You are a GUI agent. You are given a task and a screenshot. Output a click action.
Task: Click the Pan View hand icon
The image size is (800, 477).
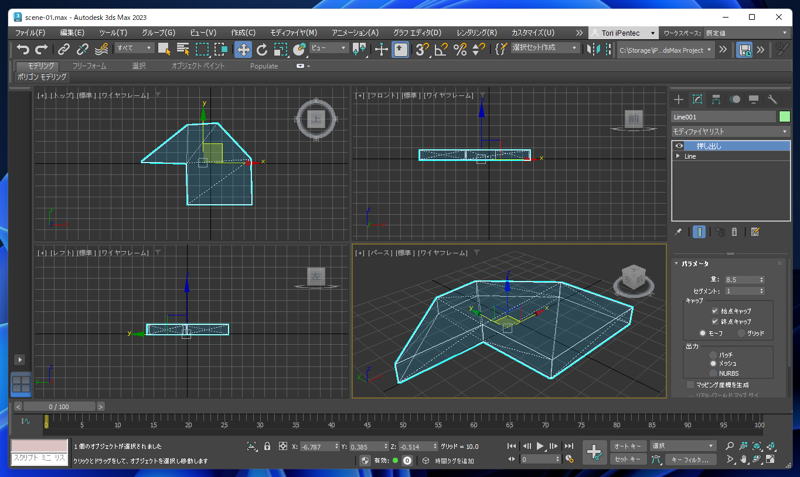click(x=743, y=459)
